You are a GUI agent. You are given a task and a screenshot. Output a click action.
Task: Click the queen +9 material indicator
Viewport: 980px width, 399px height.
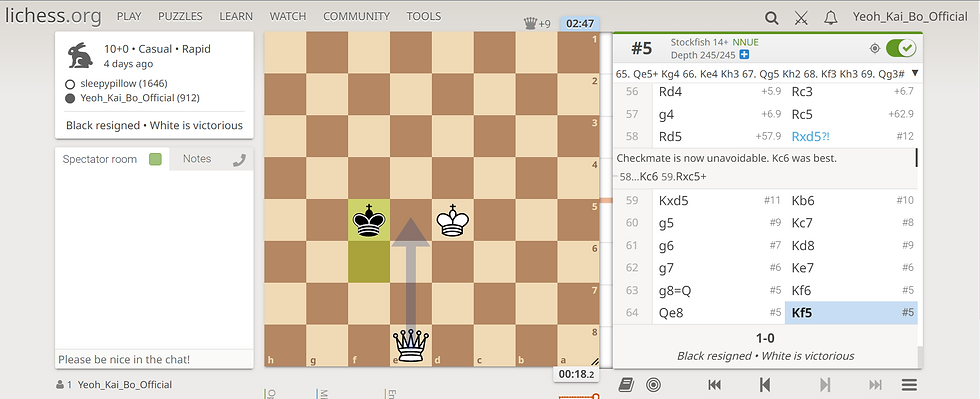point(538,24)
